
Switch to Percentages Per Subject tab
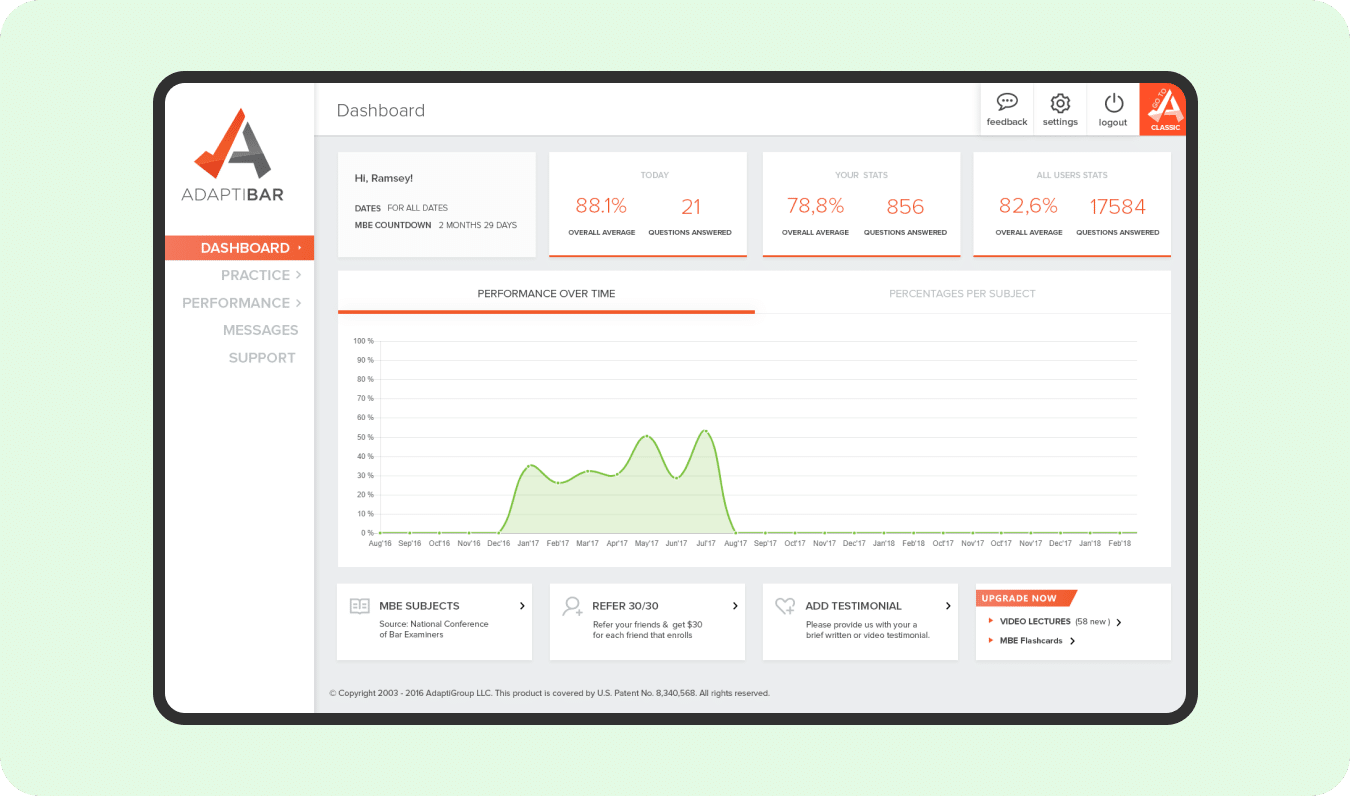pyautogui.click(x=962, y=294)
